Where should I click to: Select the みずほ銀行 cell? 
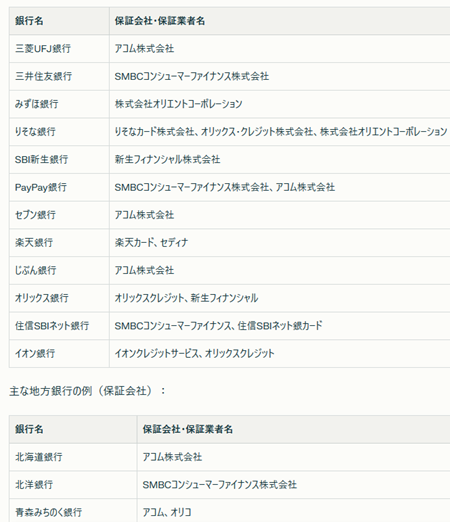[x=59, y=104]
